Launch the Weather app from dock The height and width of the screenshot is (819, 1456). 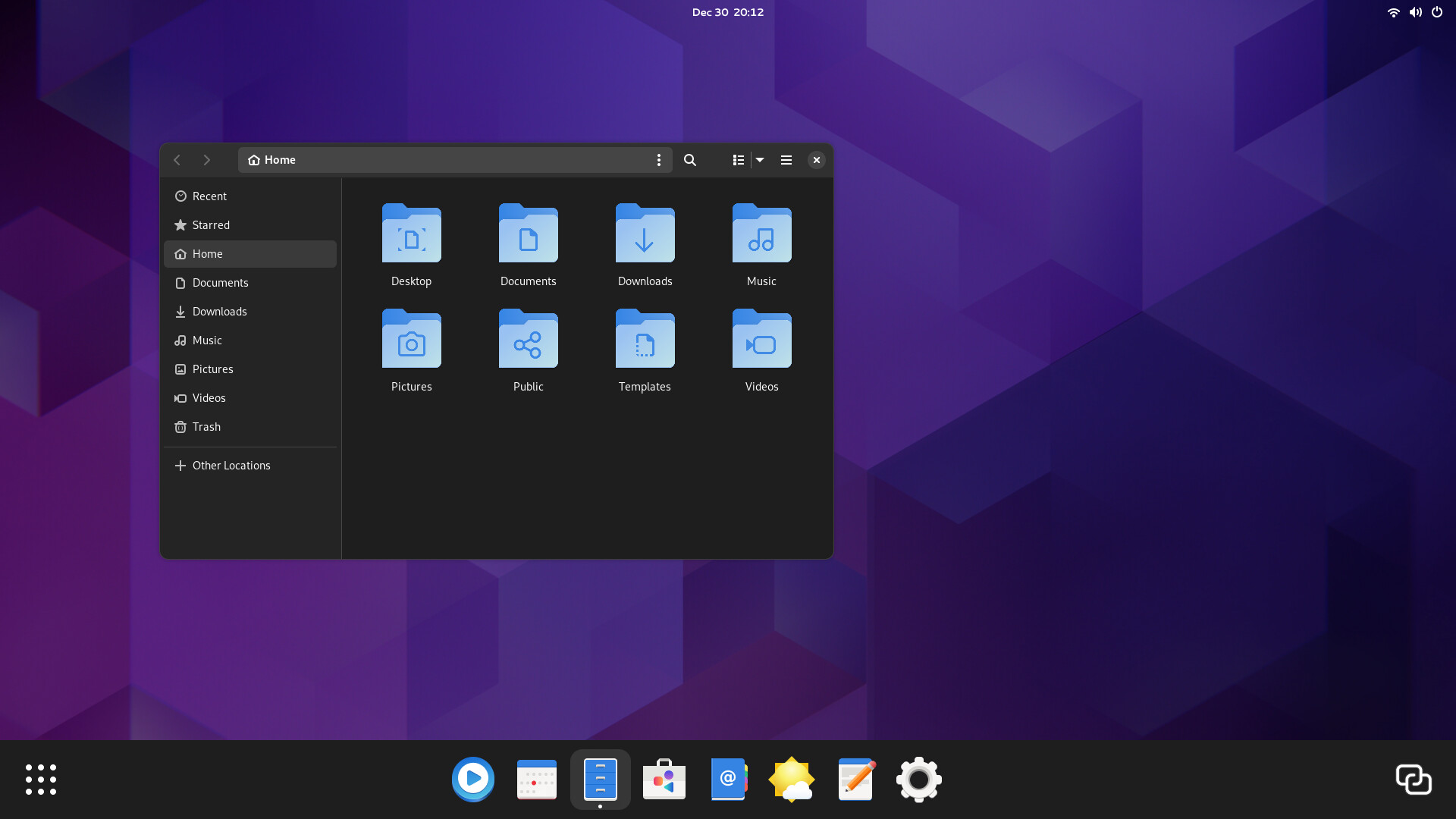[791, 780]
